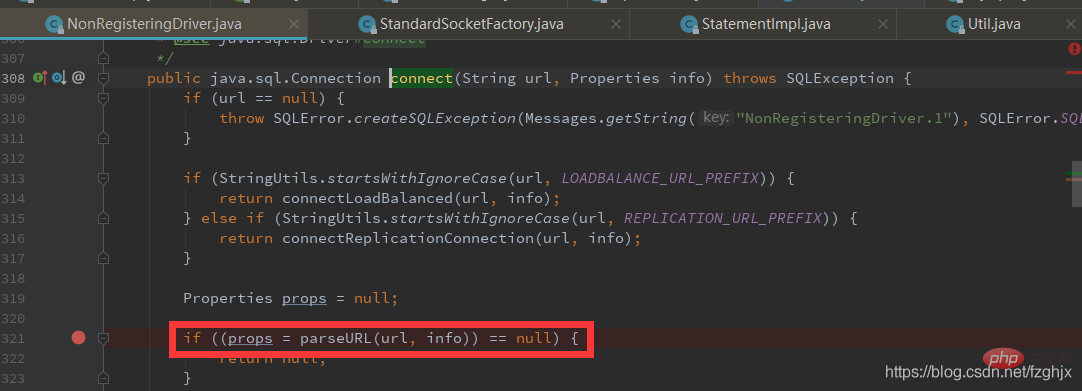Click the overridden-method gutter icon on line 308
The image size is (1082, 391).
59,78
